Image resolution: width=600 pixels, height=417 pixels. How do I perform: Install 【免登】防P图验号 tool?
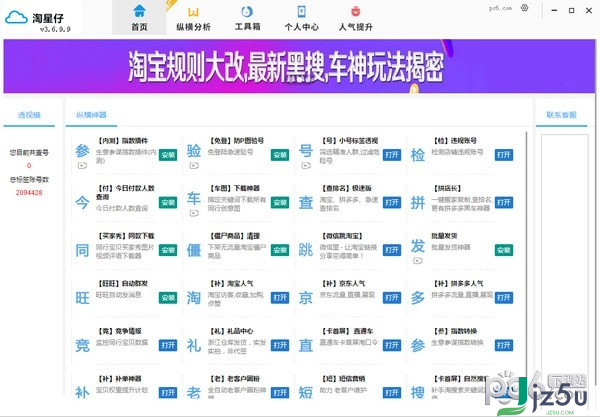click(x=280, y=155)
